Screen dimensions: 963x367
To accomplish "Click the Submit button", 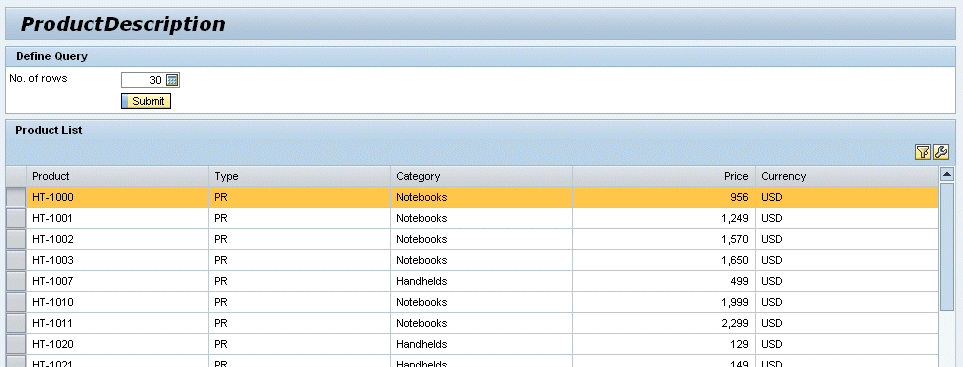I will pyautogui.click(x=146, y=101).
